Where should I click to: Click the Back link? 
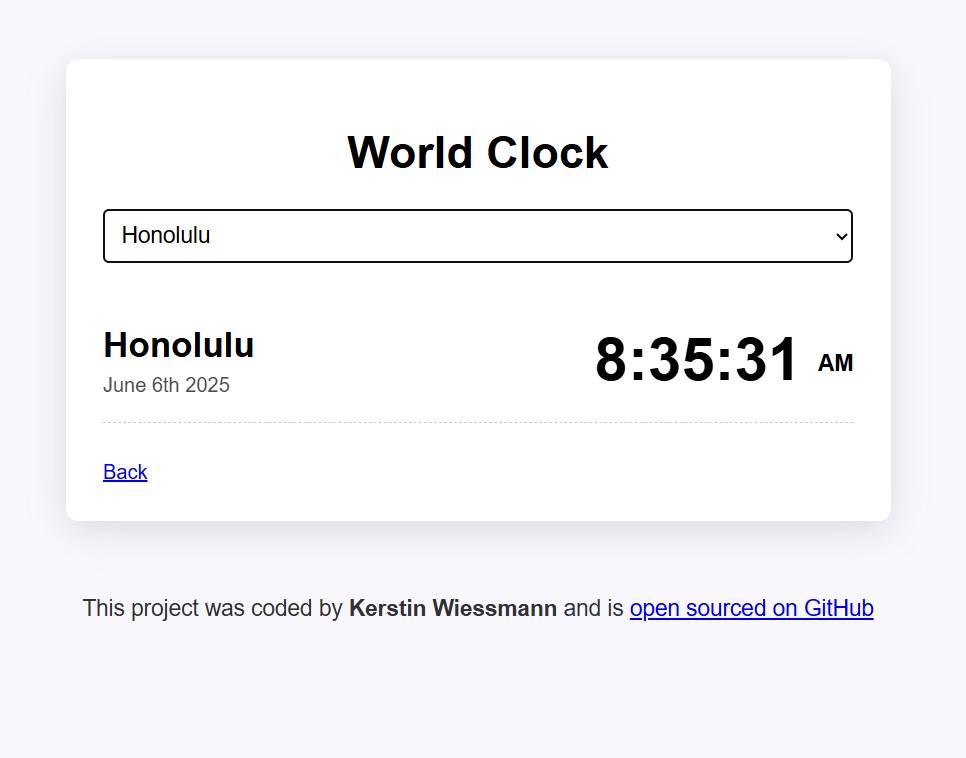[124, 471]
